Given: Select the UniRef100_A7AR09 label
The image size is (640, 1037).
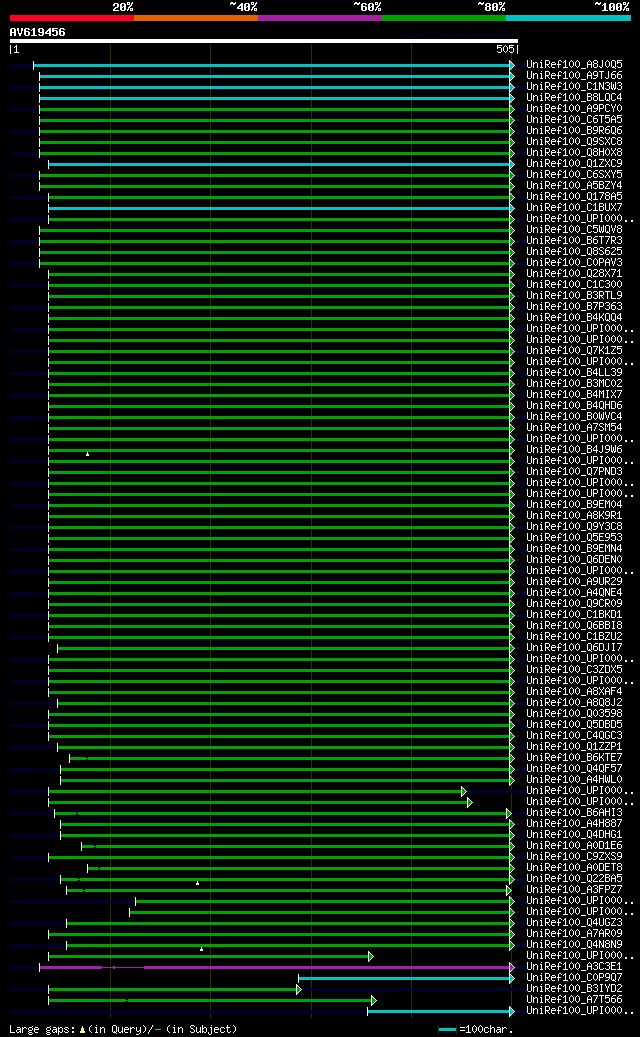Looking at the screenshot, I should (574, 933).
